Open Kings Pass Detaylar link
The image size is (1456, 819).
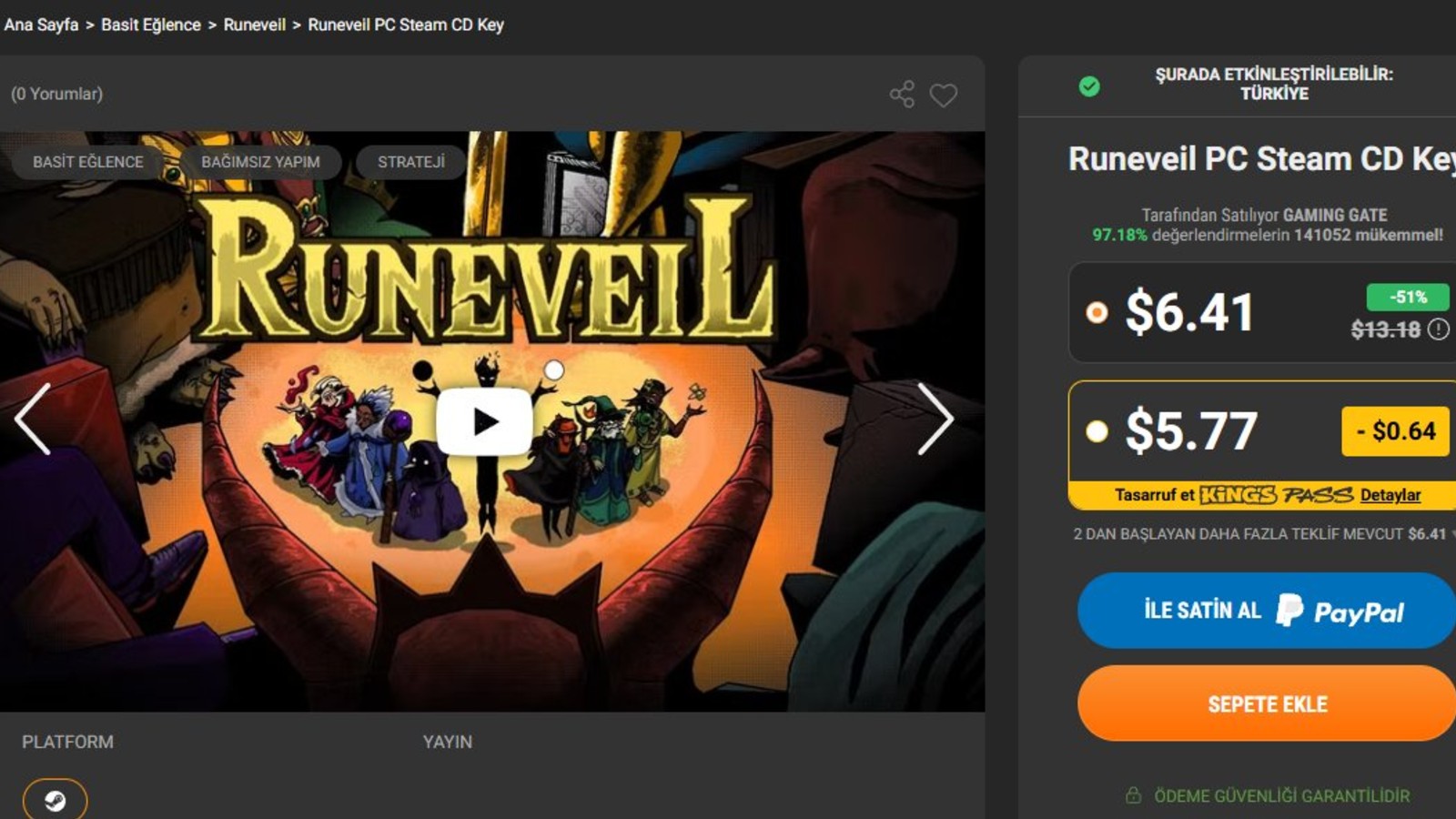[1390, 495]
